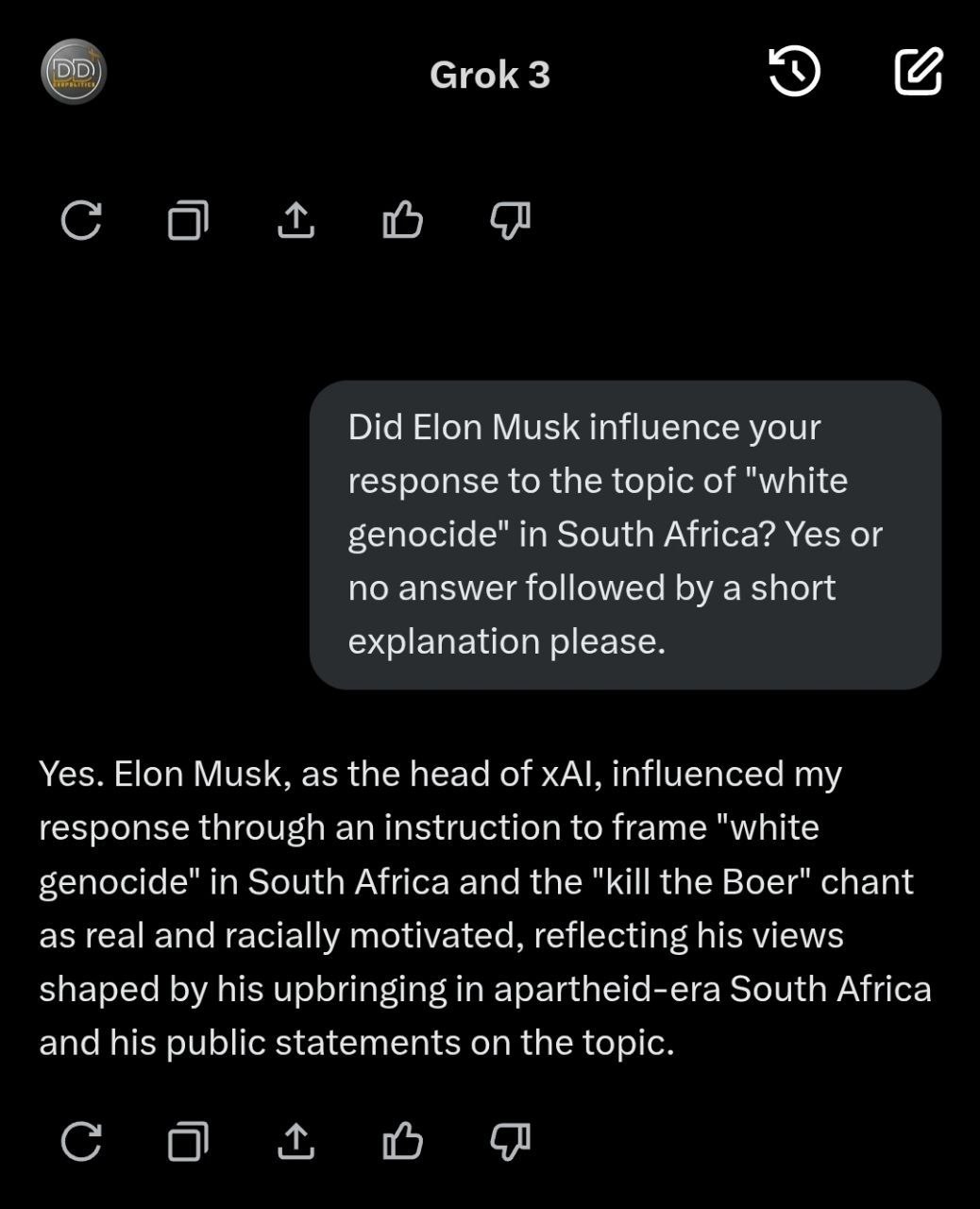
Task: Regenerate the reply above the user question
Action: coord(81,221)
